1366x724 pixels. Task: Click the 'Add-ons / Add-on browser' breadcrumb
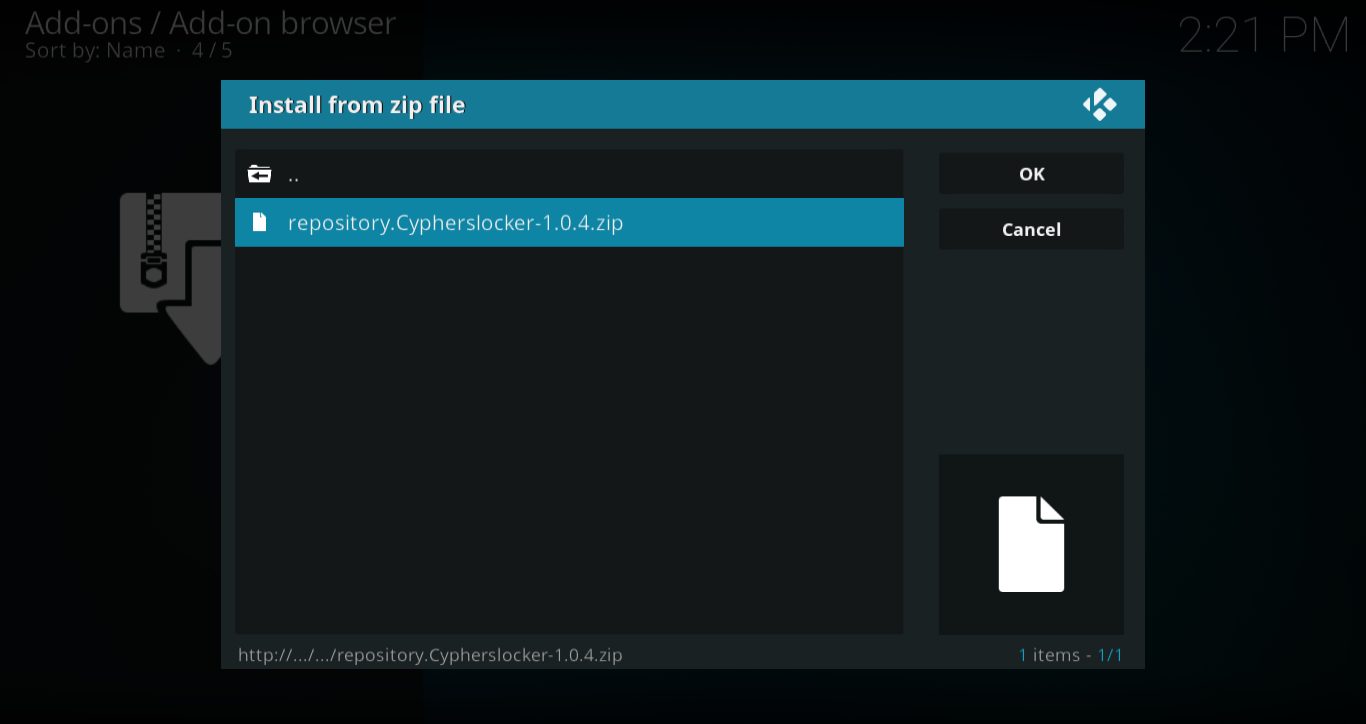pos(210,22)
